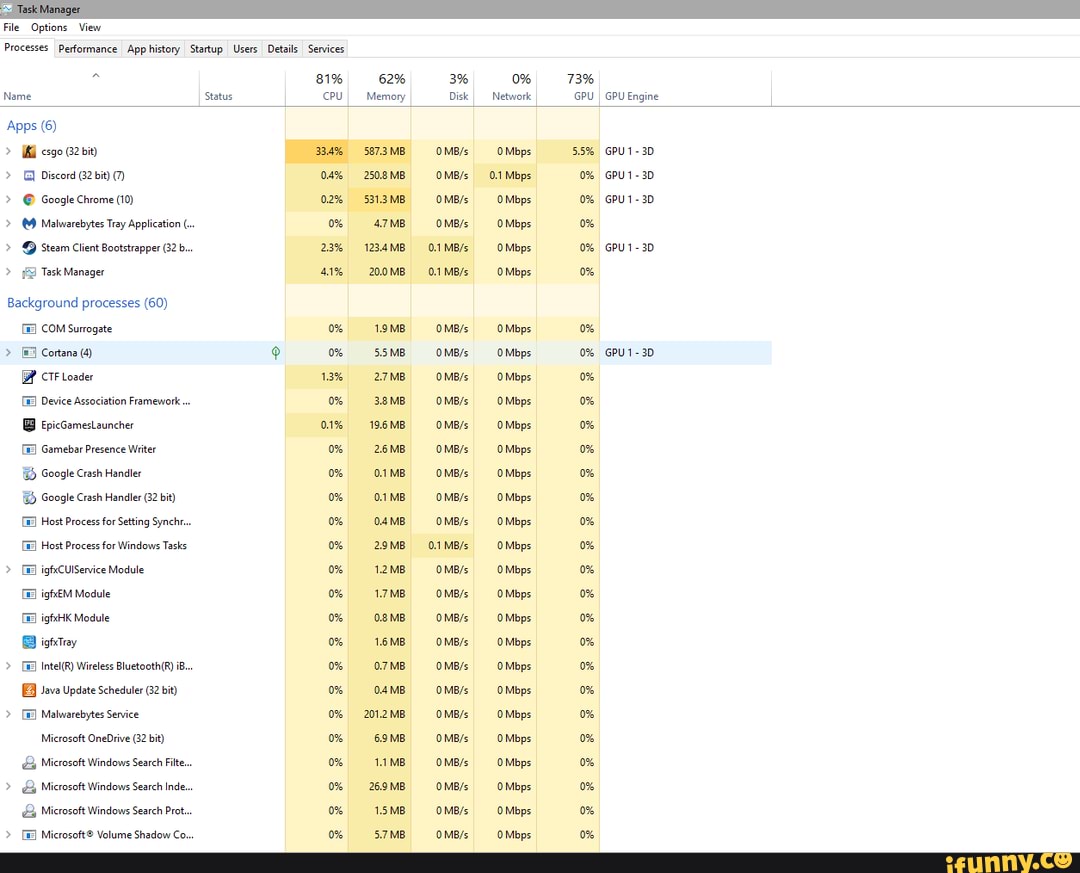Sort processes by Memory column
1080x873 pixels.
pos(380,88)
